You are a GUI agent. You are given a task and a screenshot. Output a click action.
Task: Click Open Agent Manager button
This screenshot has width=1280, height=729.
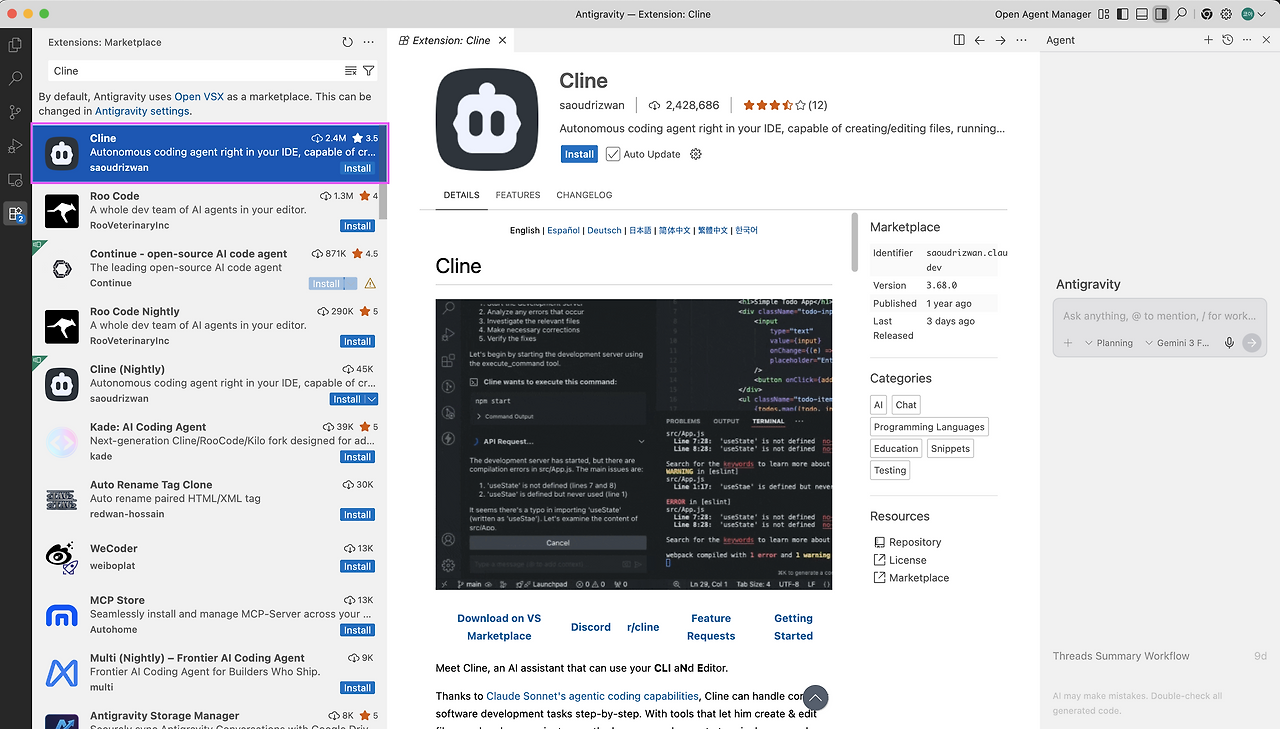[x=1043, y=14]
